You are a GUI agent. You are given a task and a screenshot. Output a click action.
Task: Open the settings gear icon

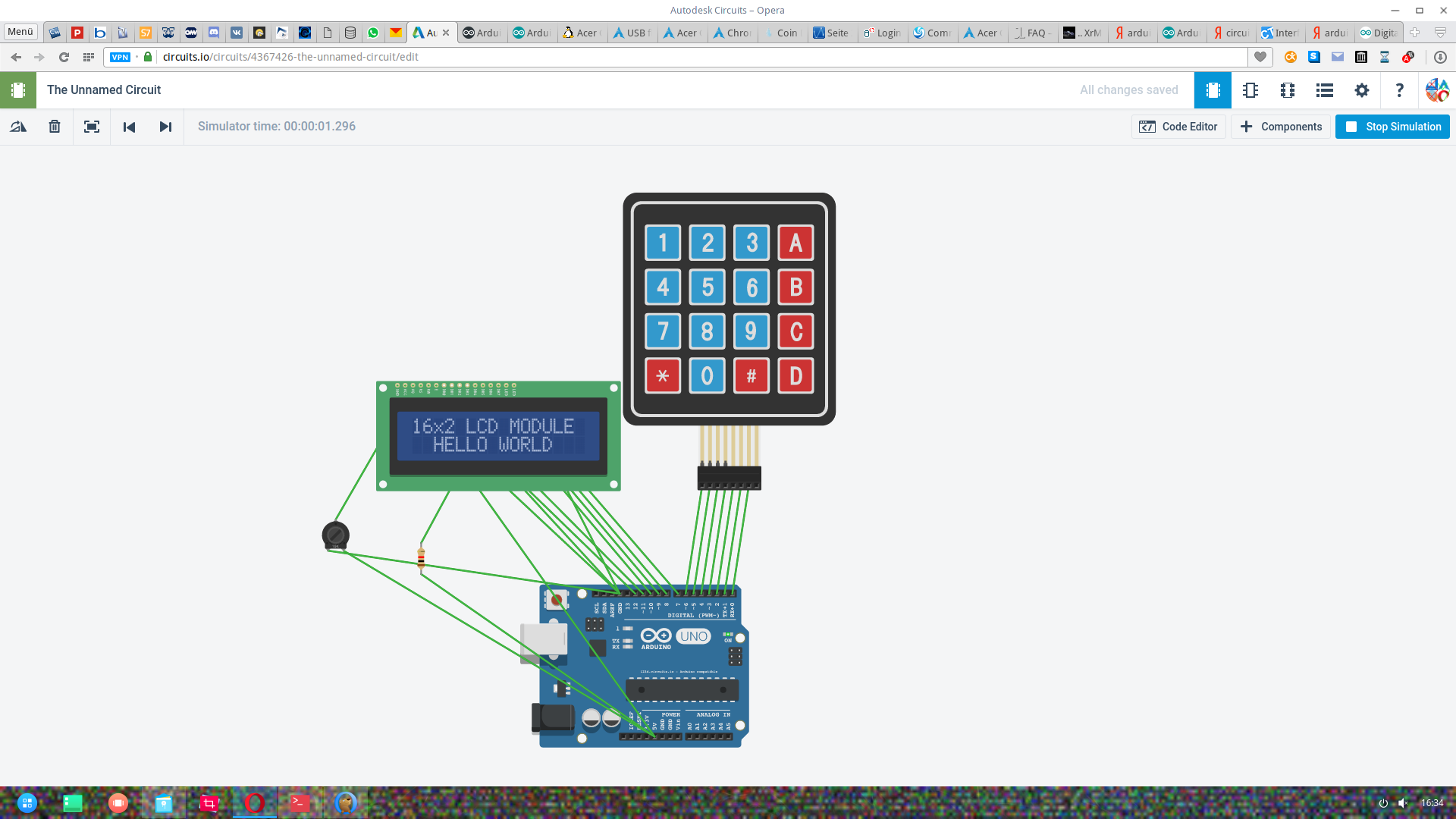1362,90
